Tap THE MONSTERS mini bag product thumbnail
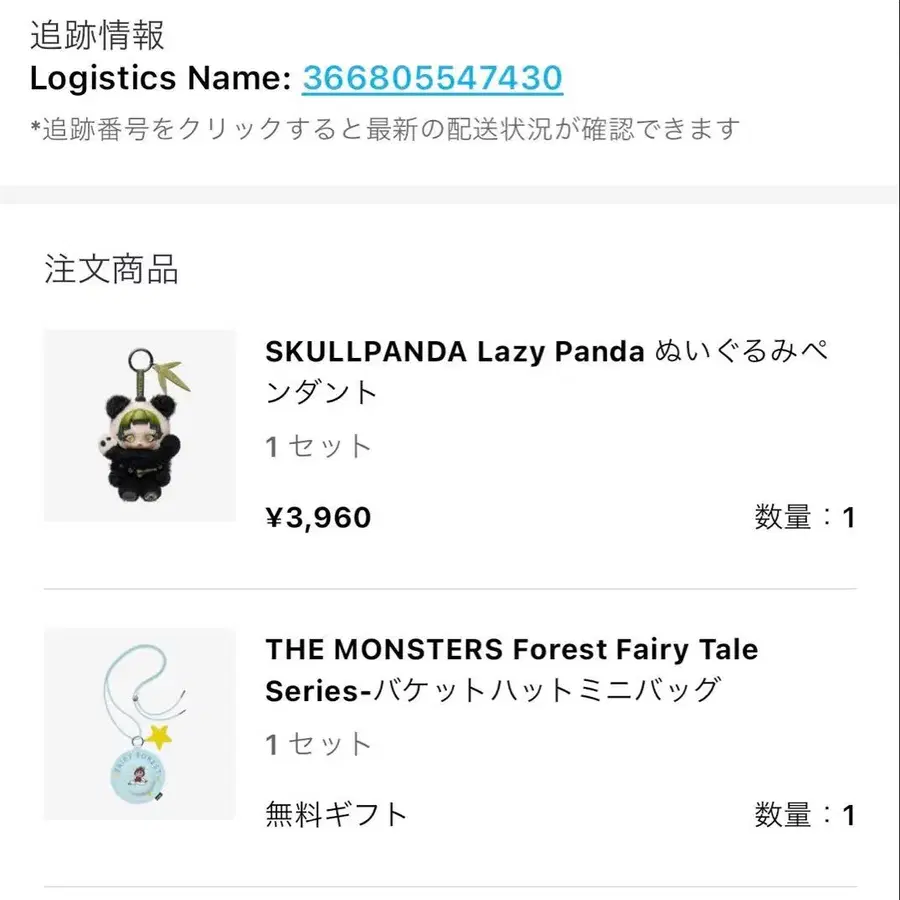 pos(140,724)
